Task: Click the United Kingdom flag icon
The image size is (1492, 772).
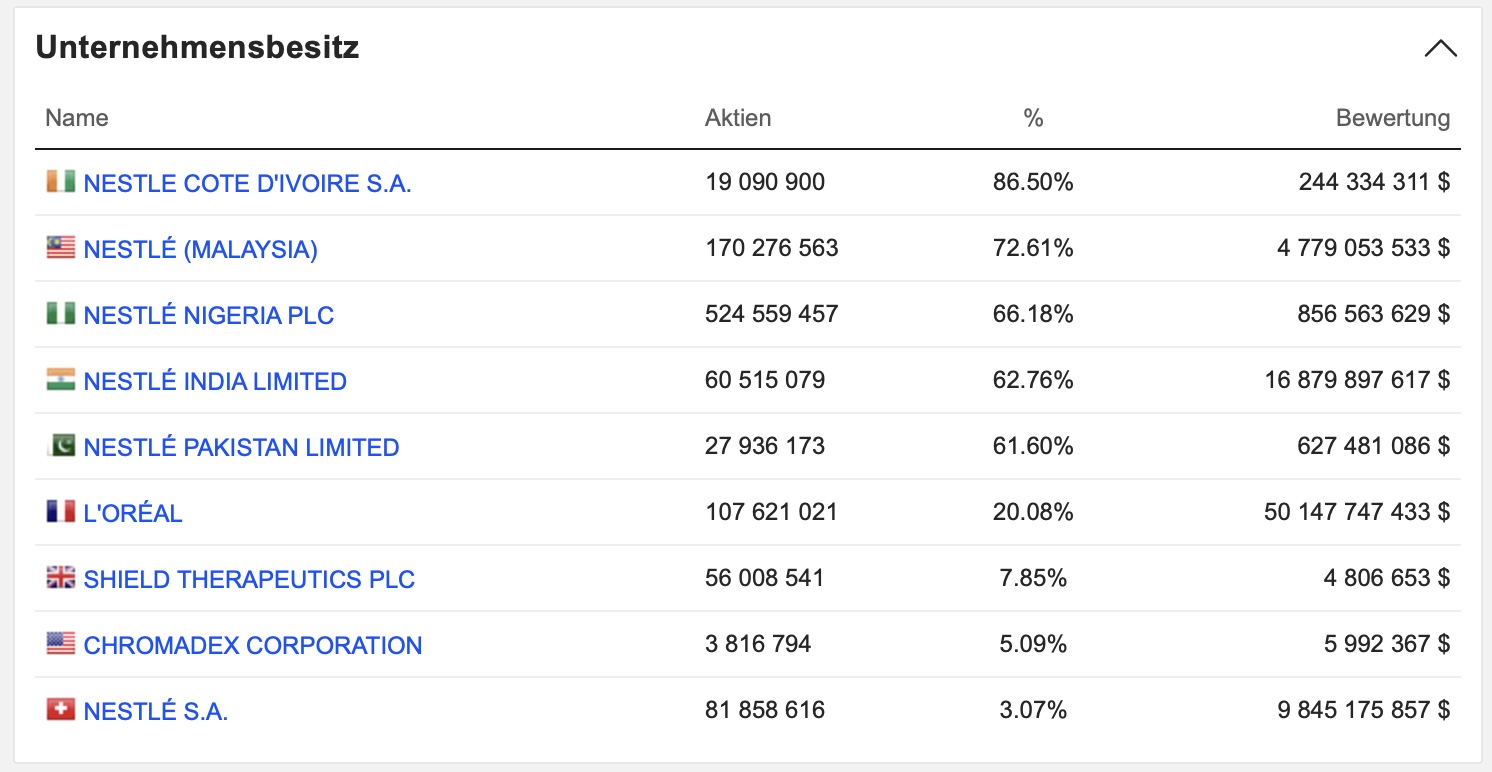Action: [61, 578]
